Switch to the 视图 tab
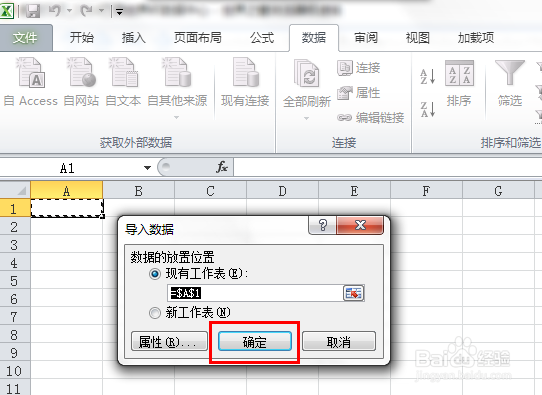The width and height of the screenshot is (542, 395). pyautogui.click(x=418, y=37)
